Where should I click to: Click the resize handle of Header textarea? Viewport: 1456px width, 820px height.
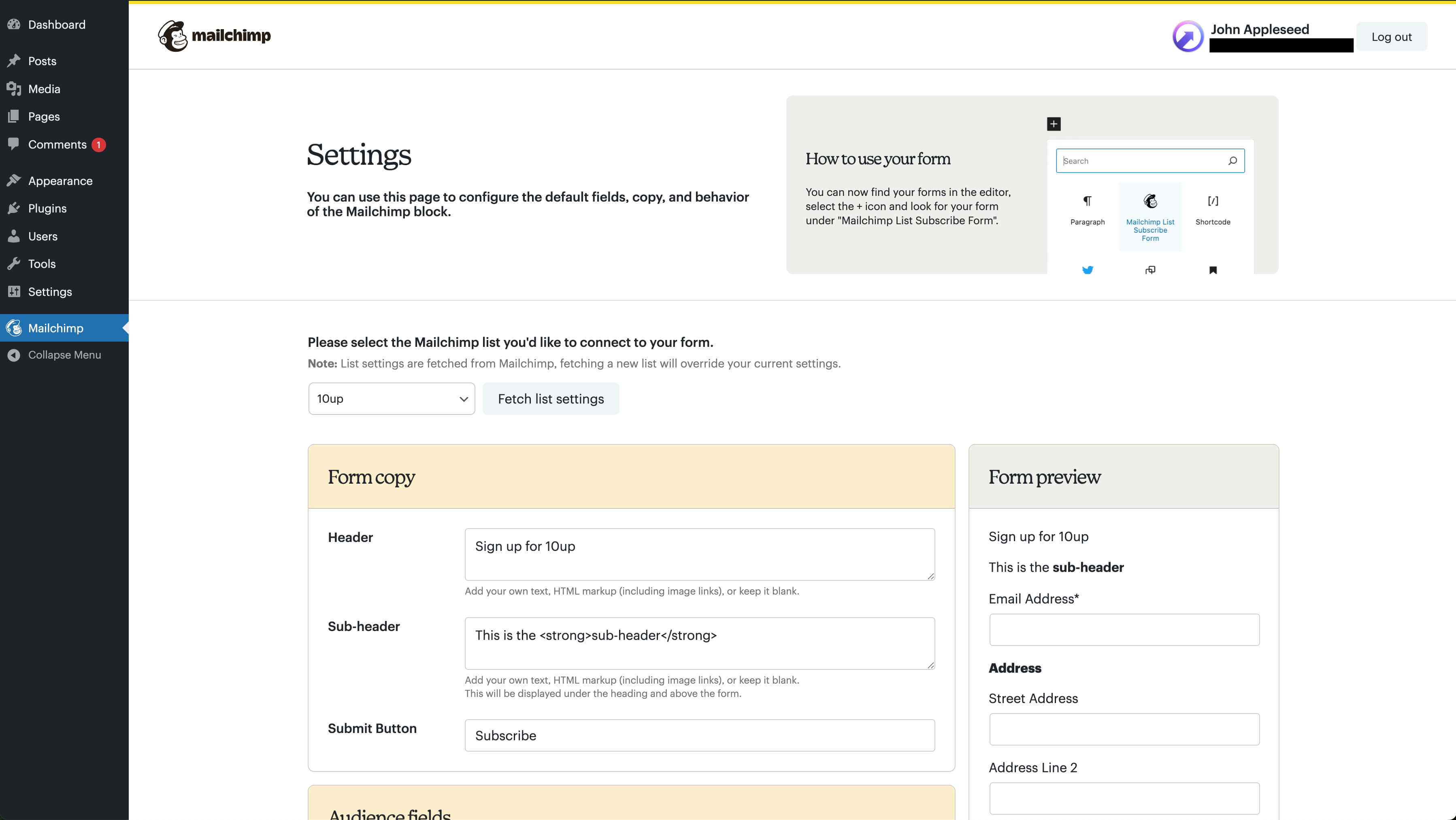(x=930, y=576)
